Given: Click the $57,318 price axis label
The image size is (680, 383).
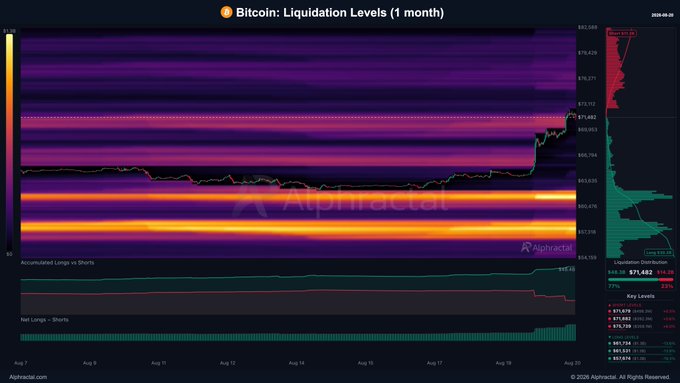Looking at the screenshot, I should [x=587, y=232].
